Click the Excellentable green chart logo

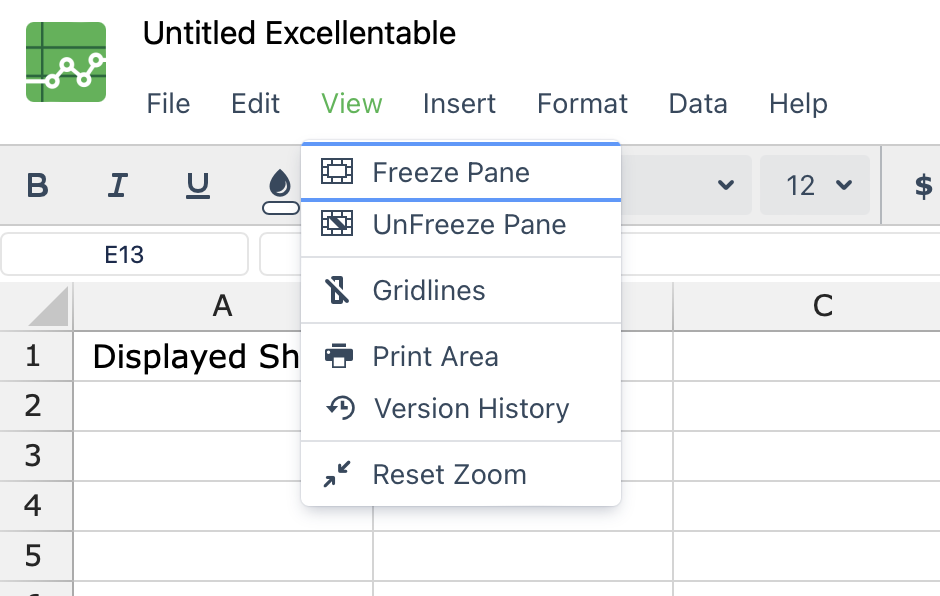point(66,62)
